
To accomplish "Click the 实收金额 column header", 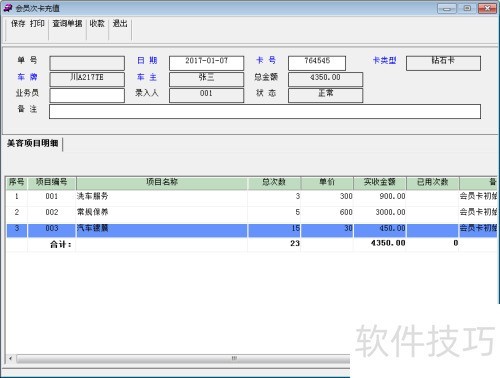I will point(379,183).
